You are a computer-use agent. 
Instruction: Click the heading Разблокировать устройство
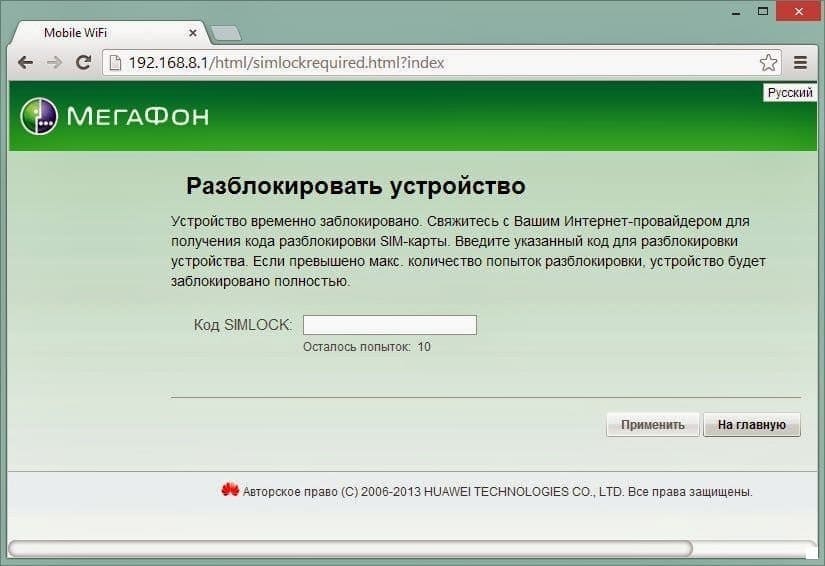(356, 186)
